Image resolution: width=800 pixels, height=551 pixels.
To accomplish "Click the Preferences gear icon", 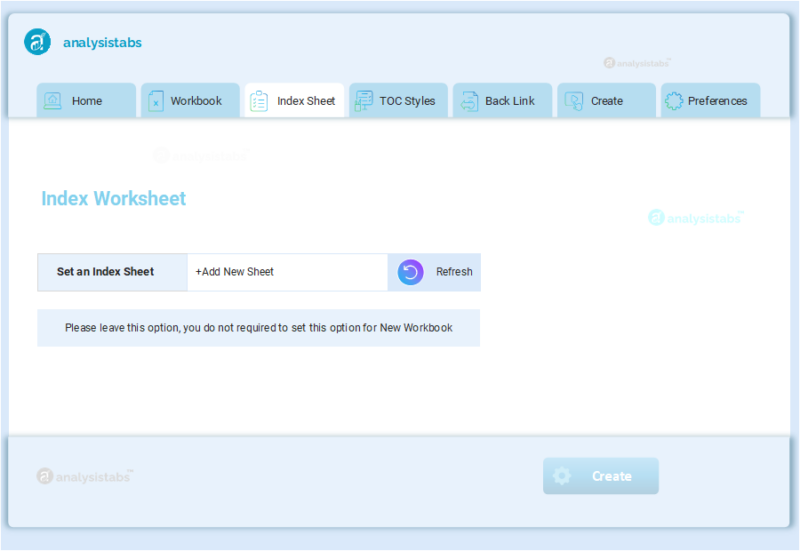I will coord(674,101).
